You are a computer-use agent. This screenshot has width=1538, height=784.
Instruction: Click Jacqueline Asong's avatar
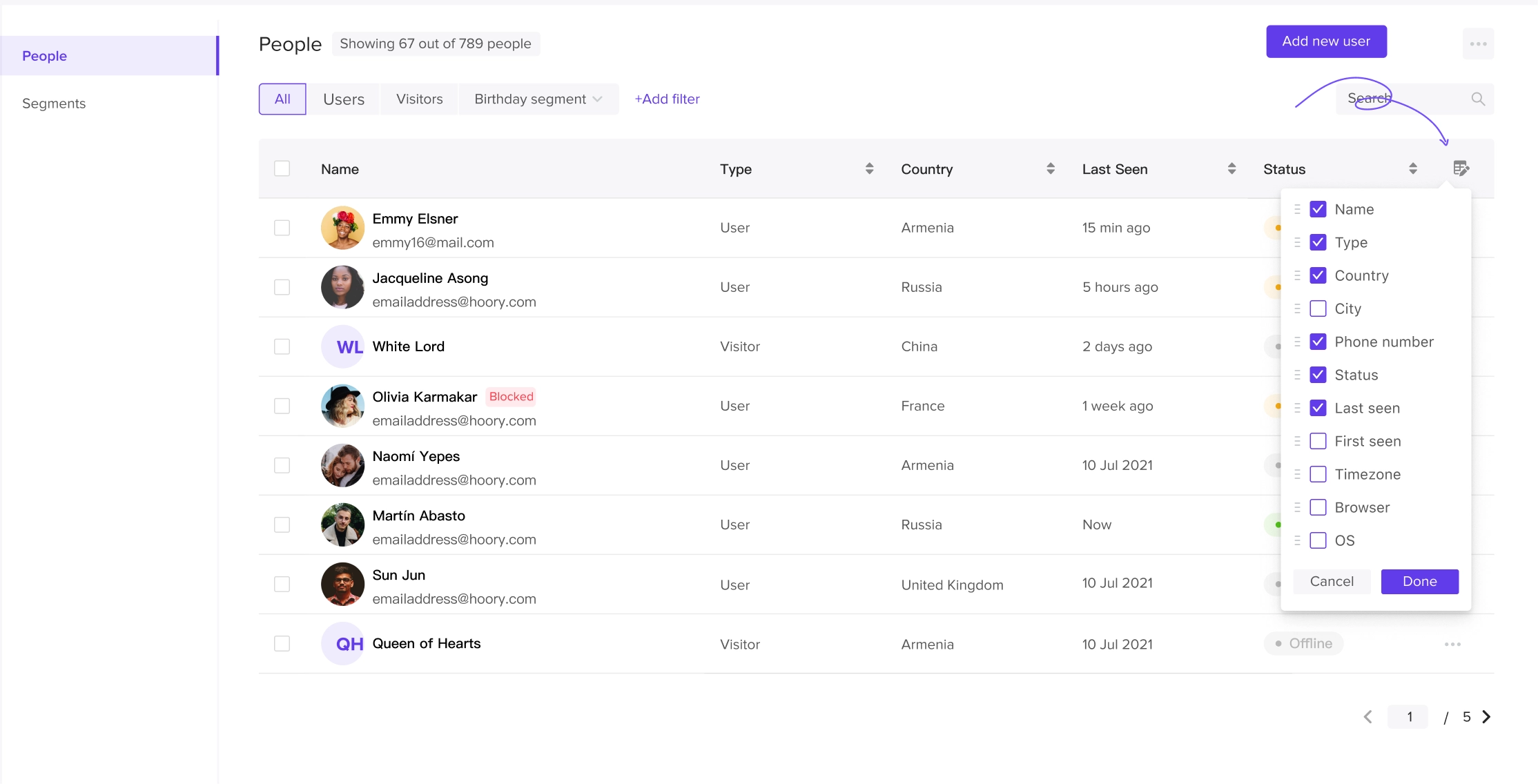(x=342, y=287)
